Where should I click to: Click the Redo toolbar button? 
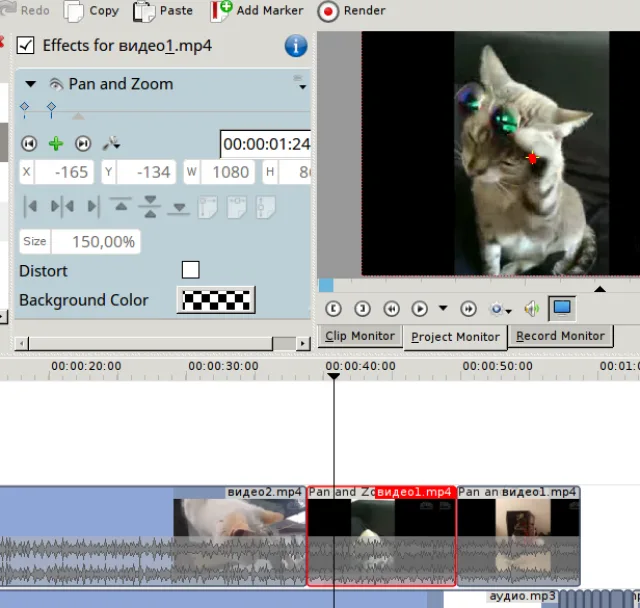[25, 10]
